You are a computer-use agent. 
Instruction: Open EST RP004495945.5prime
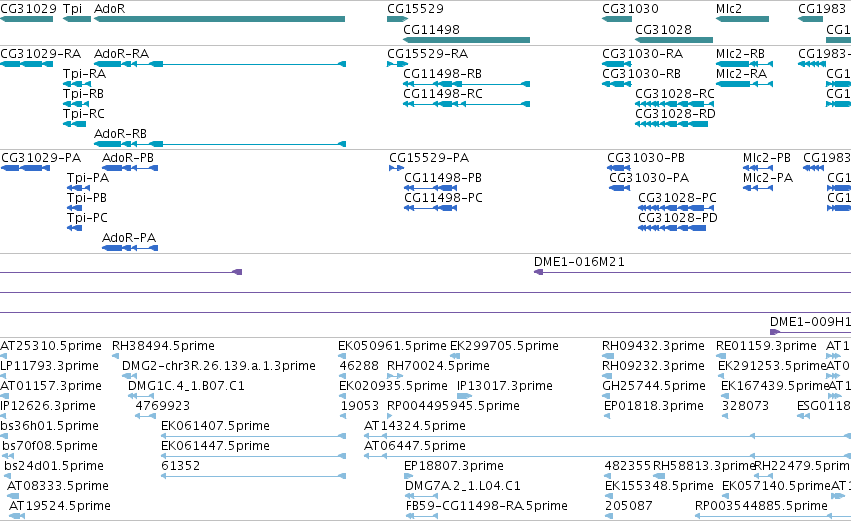point(391,416)
